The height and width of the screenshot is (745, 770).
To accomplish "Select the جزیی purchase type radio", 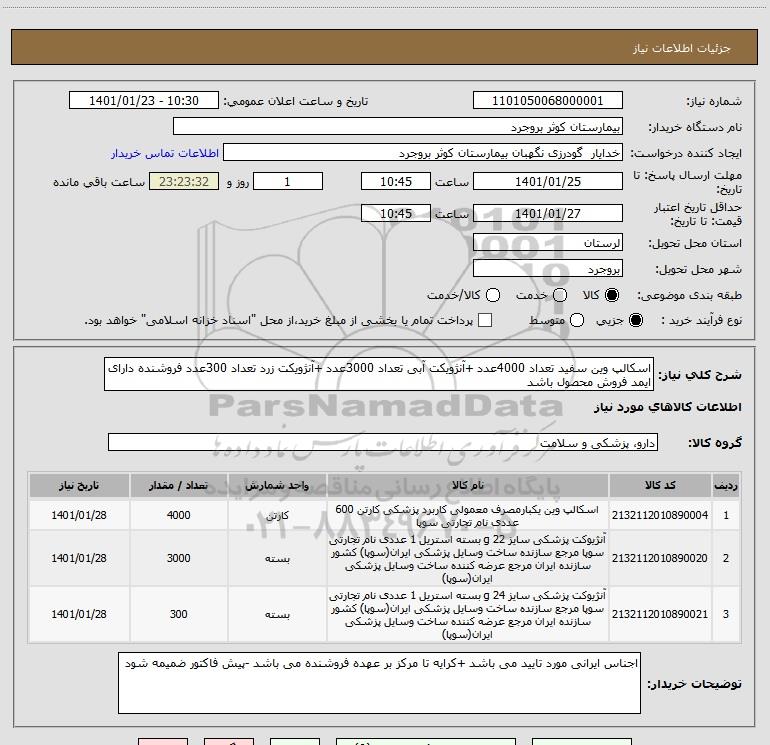I will 635,320.
